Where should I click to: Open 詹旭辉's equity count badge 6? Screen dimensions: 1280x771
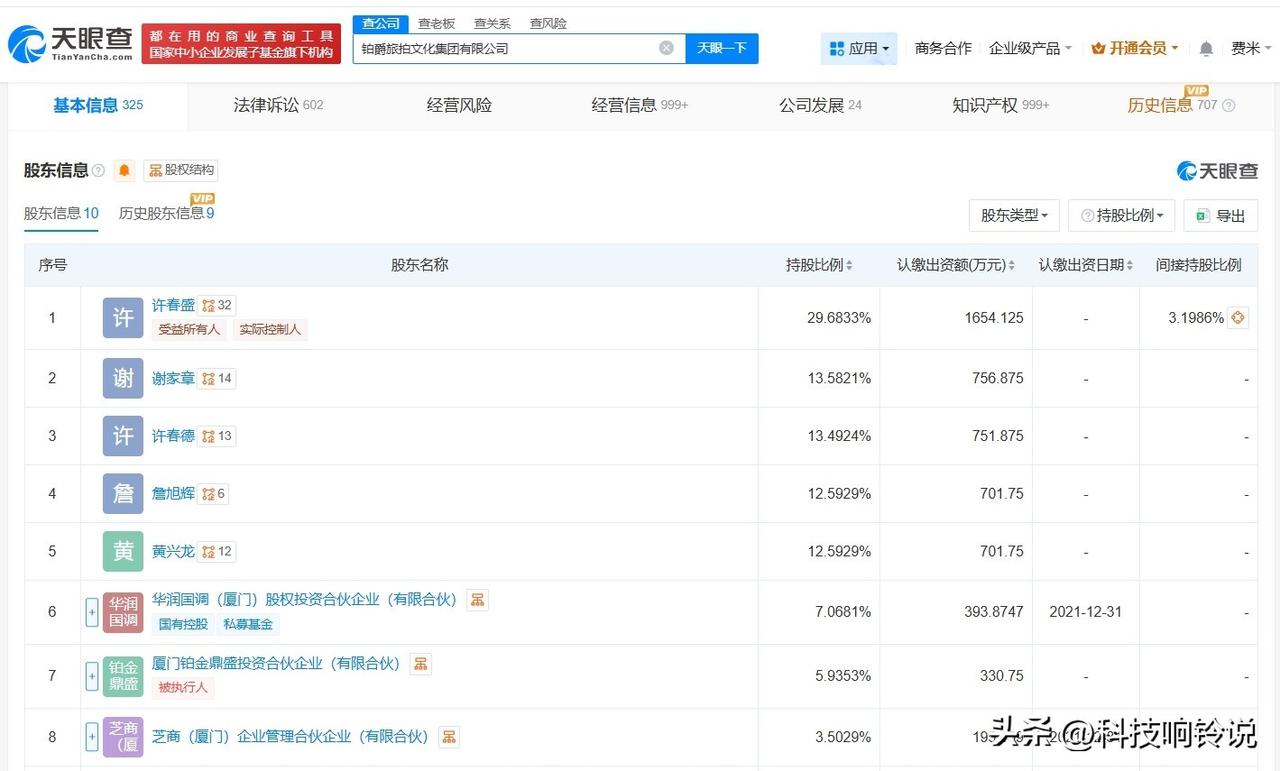[213, 494]
